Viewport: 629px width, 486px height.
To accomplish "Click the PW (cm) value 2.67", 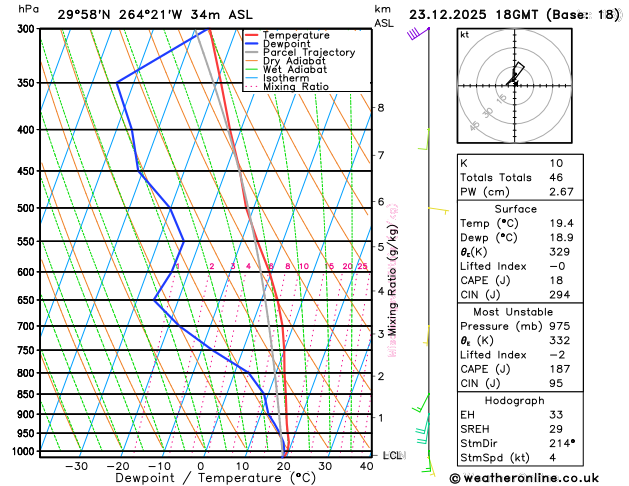I will [561, 192].
